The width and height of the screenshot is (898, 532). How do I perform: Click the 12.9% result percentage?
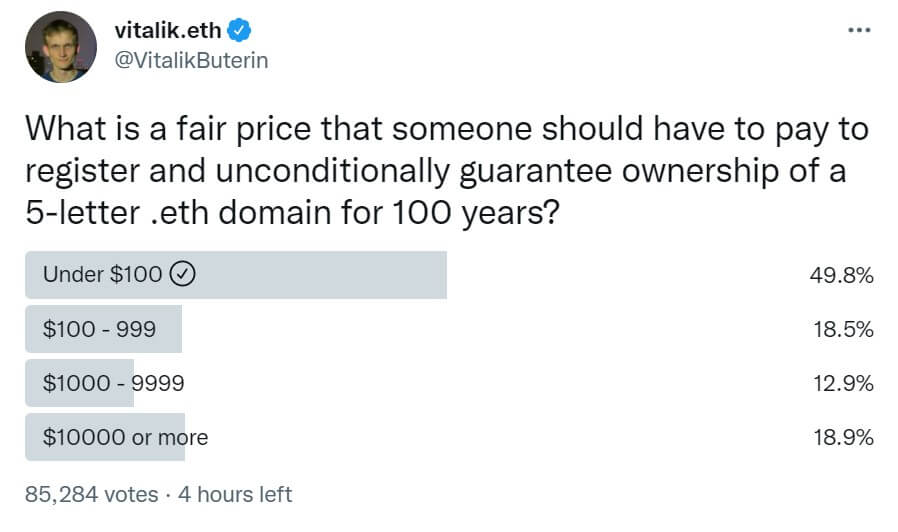[x=845, y=383]
